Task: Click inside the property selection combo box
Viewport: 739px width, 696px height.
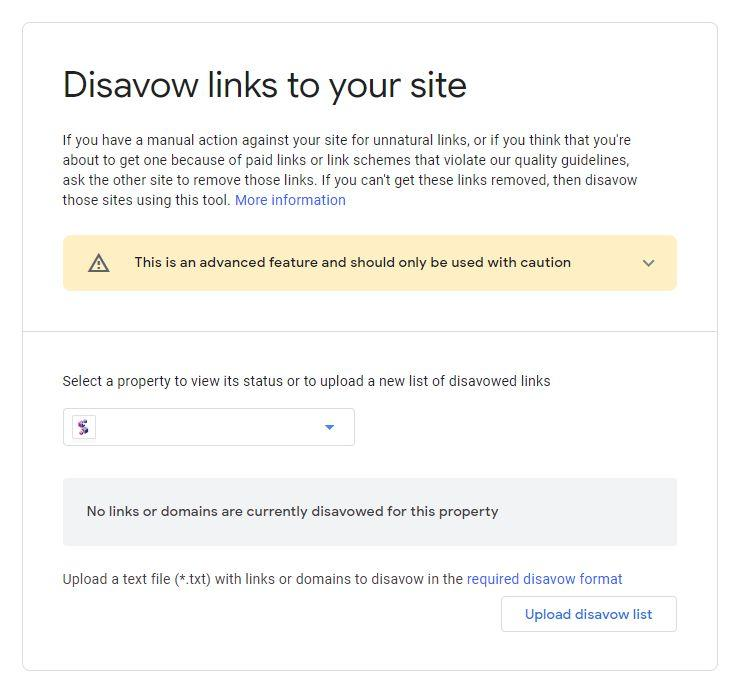Action: pyautogui.click(x=209, y=427)
